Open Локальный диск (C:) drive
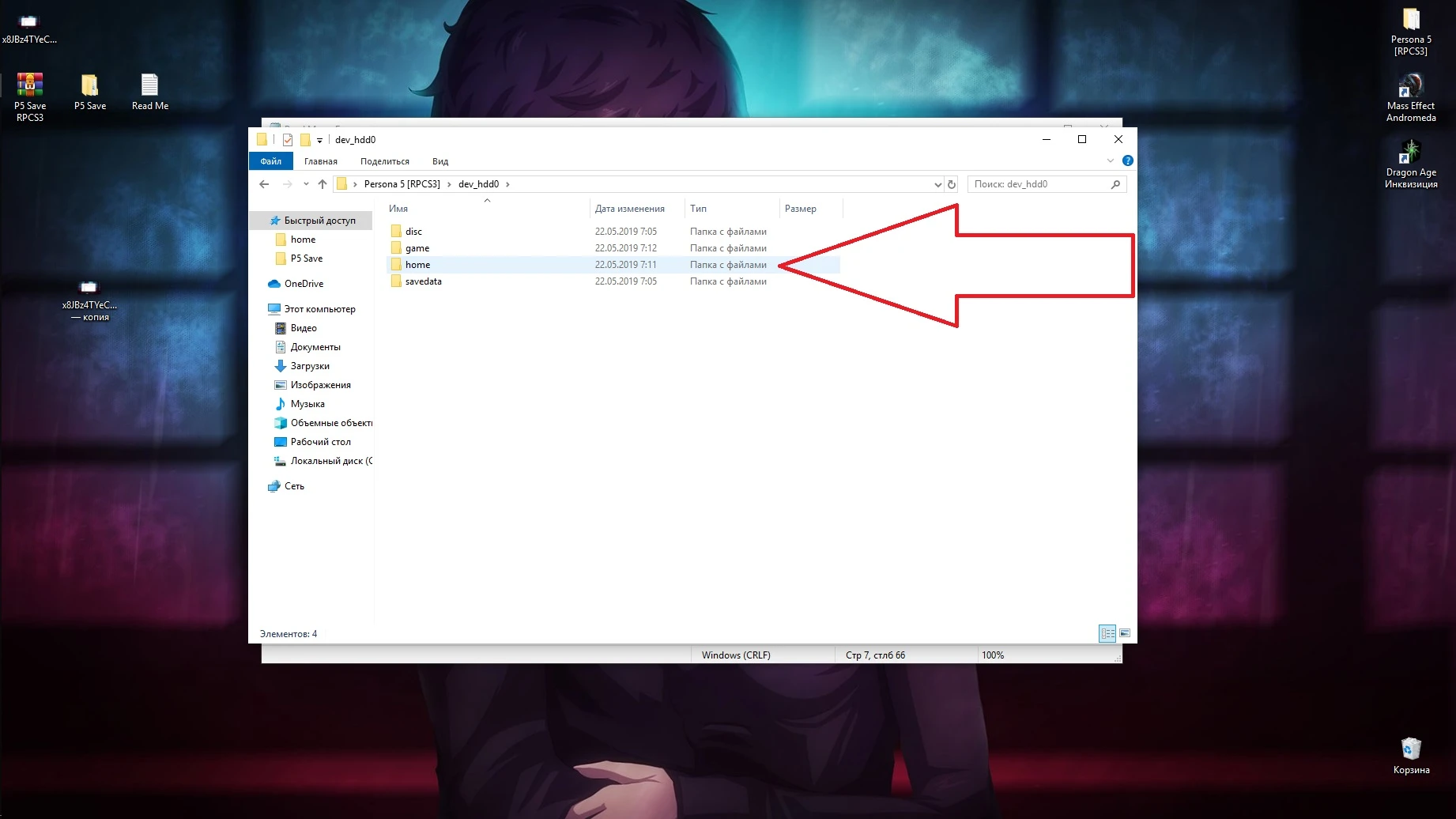1456x819 pixels. [323, 461]
